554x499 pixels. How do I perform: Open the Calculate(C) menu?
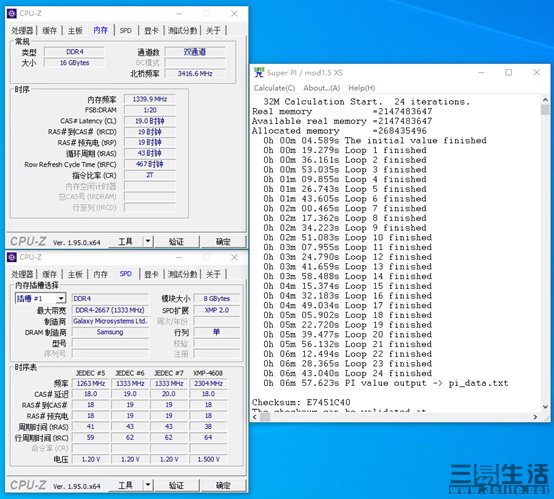274,88
